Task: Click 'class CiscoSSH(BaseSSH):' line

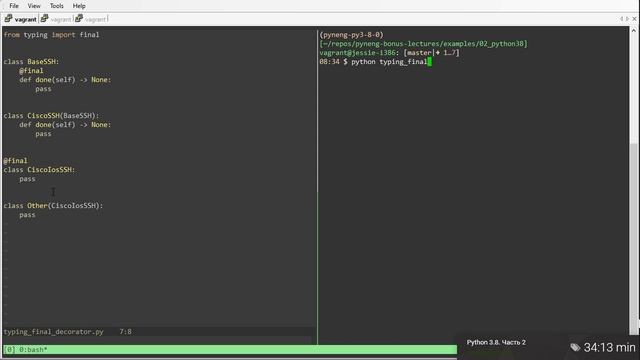Action: pos(51,116)
